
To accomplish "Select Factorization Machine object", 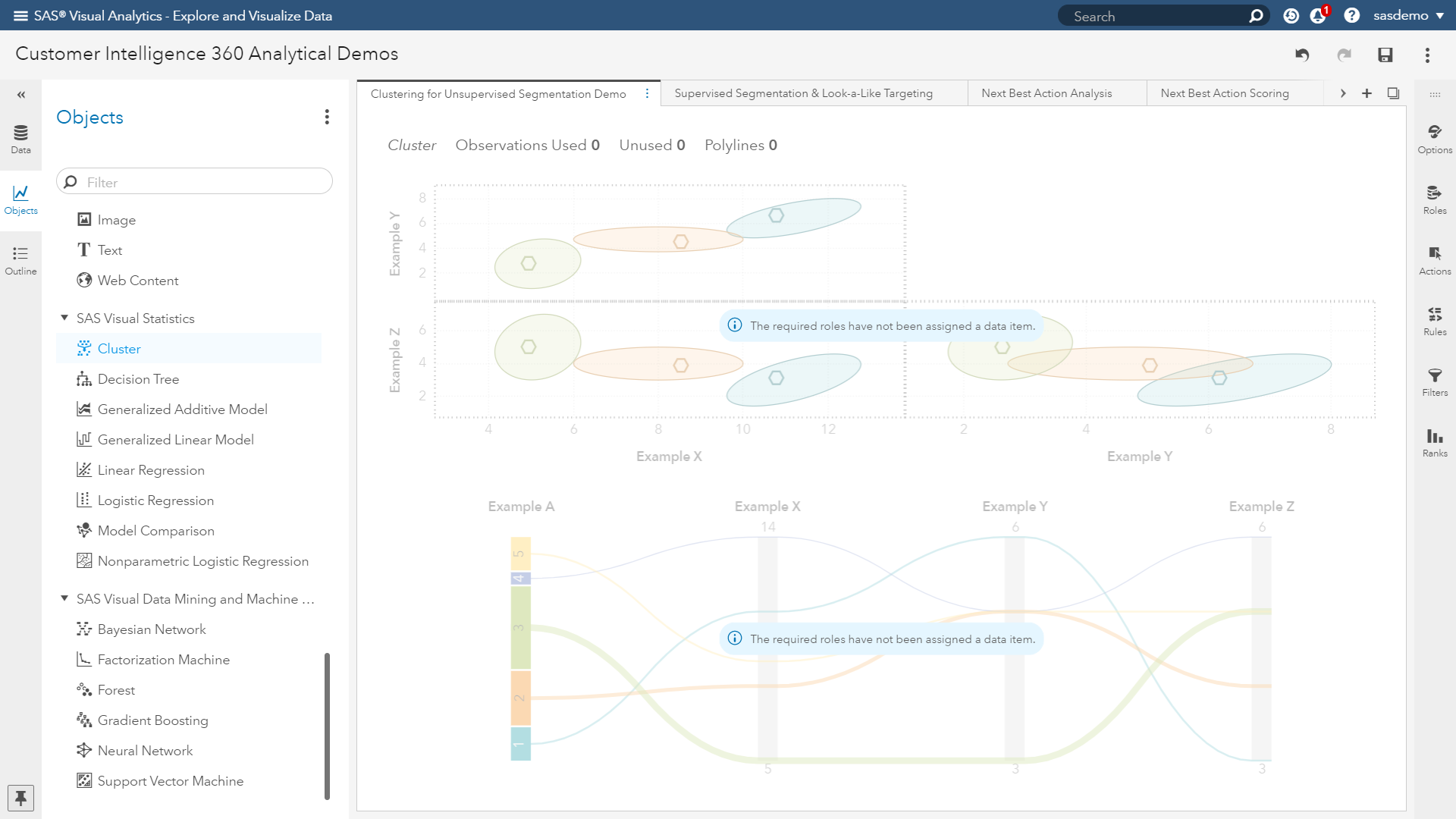I will pyautogui.click(x=163, y=660).
